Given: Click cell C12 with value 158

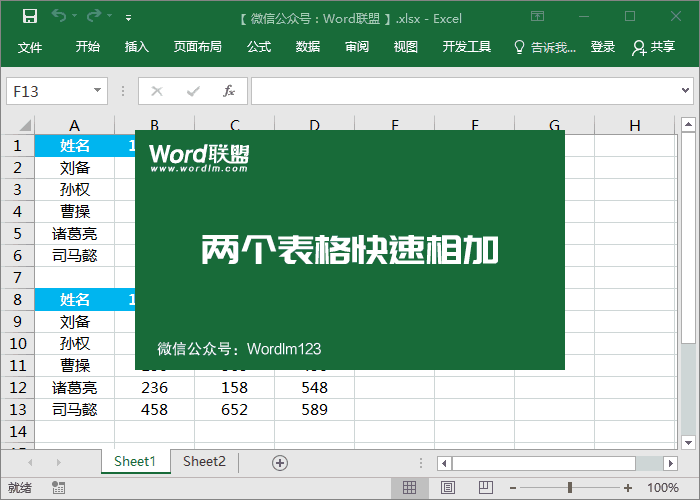Looking at the screenshot, I should click(x=234, y=388).
